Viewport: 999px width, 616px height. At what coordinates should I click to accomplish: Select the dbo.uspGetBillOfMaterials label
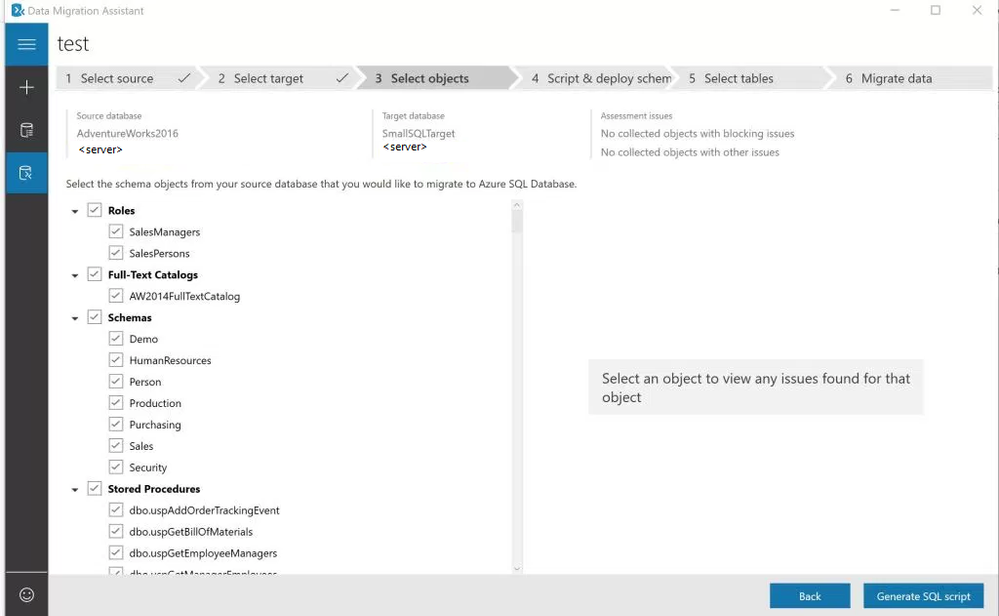pos(190,532)
